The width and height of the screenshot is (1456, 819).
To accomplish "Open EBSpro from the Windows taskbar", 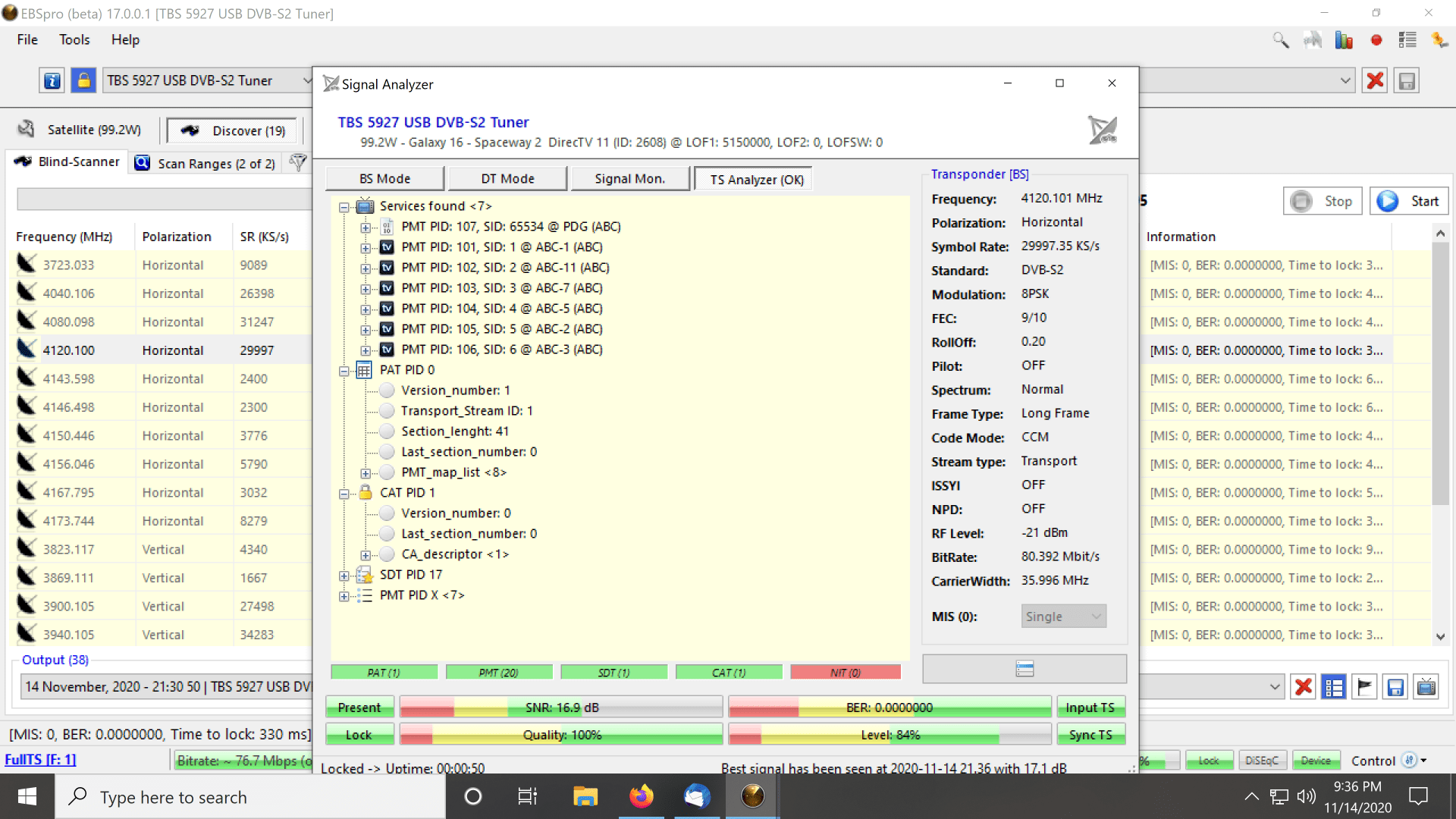I will coord(752,796).
